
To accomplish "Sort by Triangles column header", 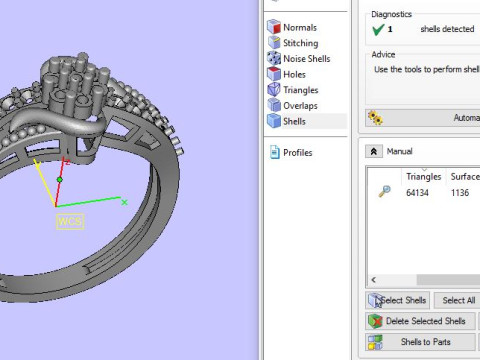I will 423,176.
